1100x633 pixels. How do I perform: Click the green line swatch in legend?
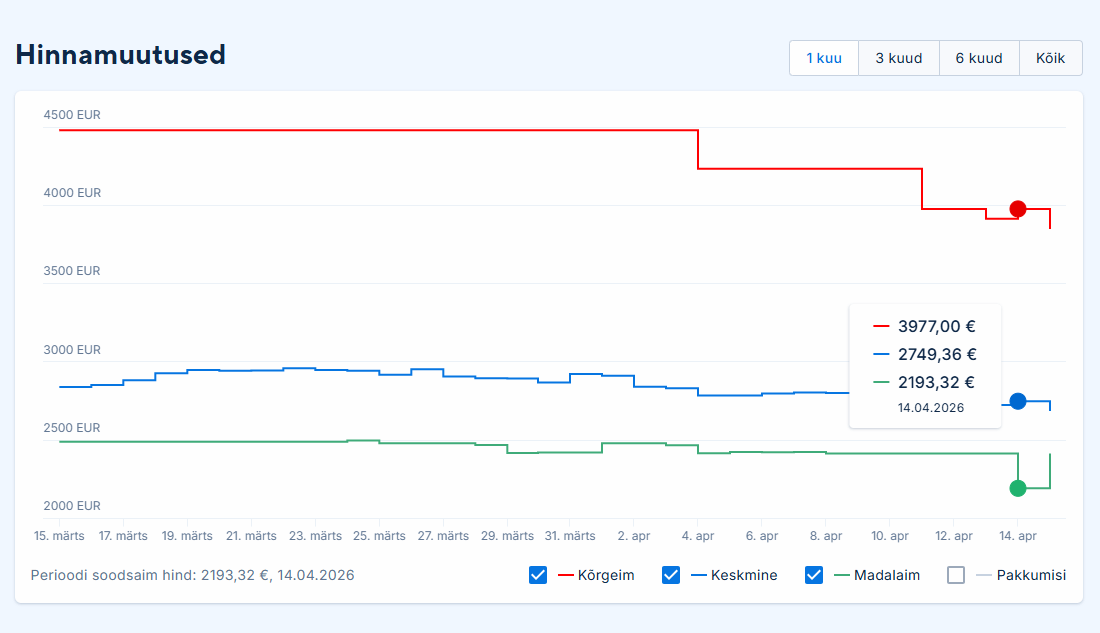click(841, 575)
